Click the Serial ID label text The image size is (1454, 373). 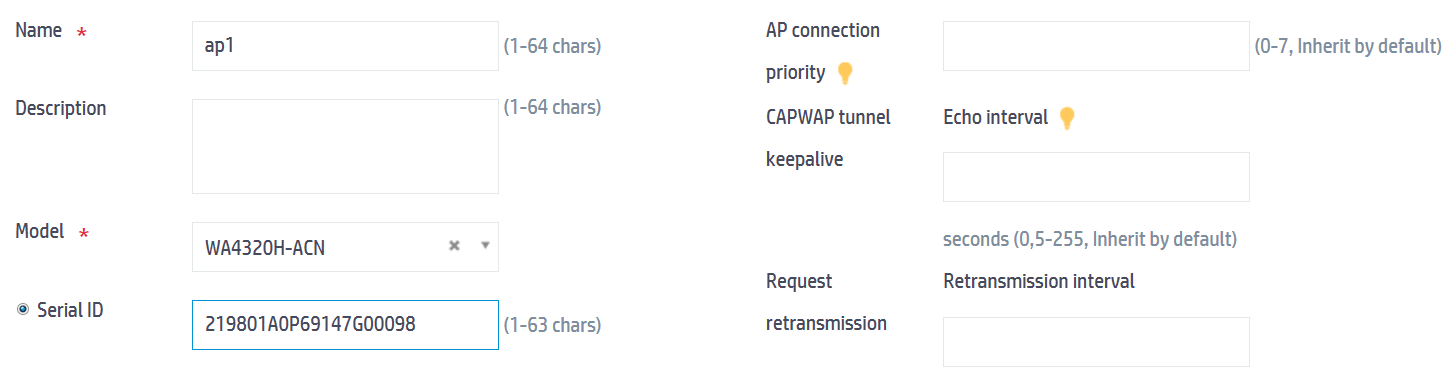point(70,310)
